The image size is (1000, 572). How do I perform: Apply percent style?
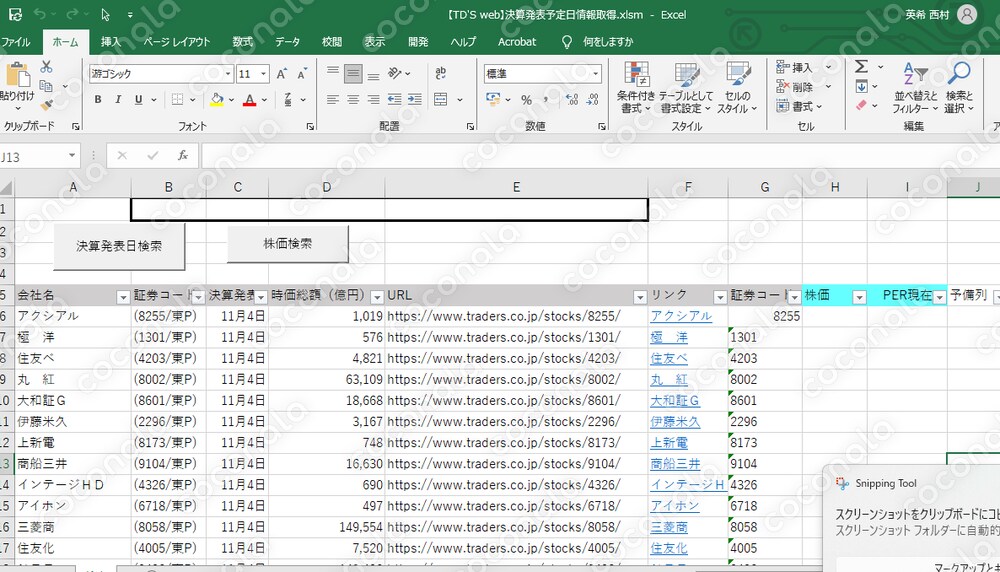tap(526, 99)
